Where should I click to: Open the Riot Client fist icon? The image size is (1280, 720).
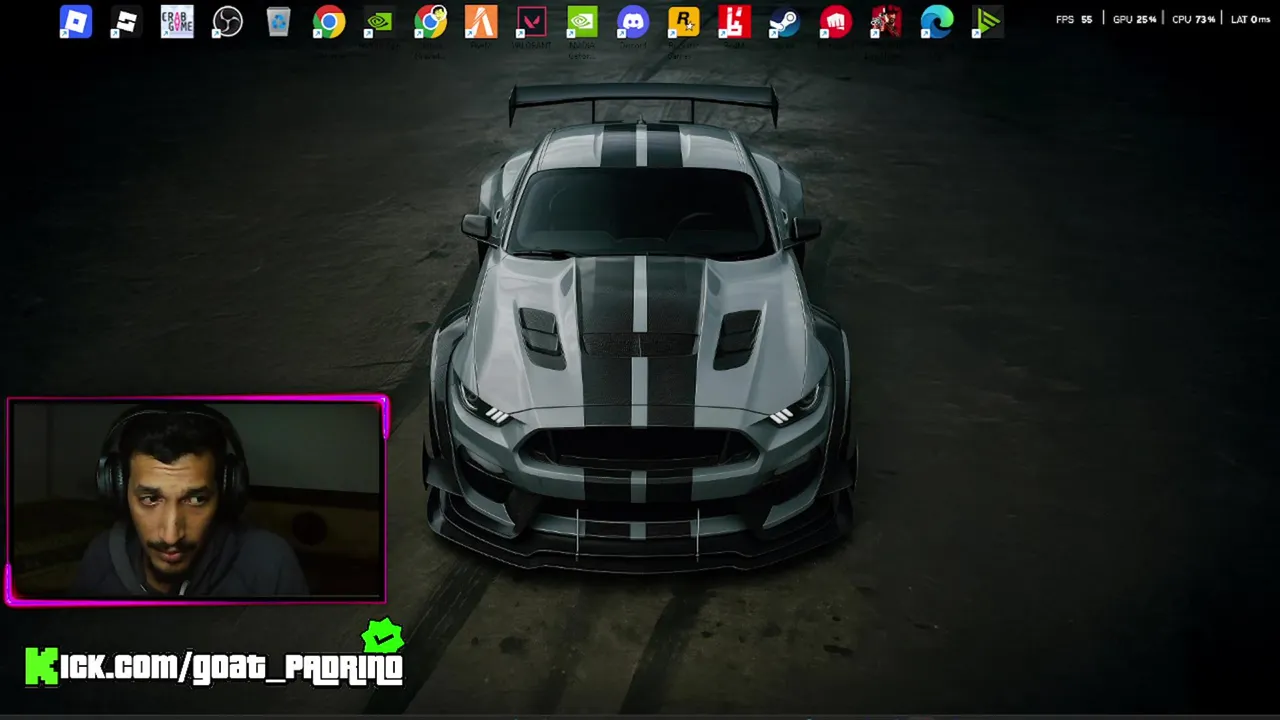coord(836,22)
